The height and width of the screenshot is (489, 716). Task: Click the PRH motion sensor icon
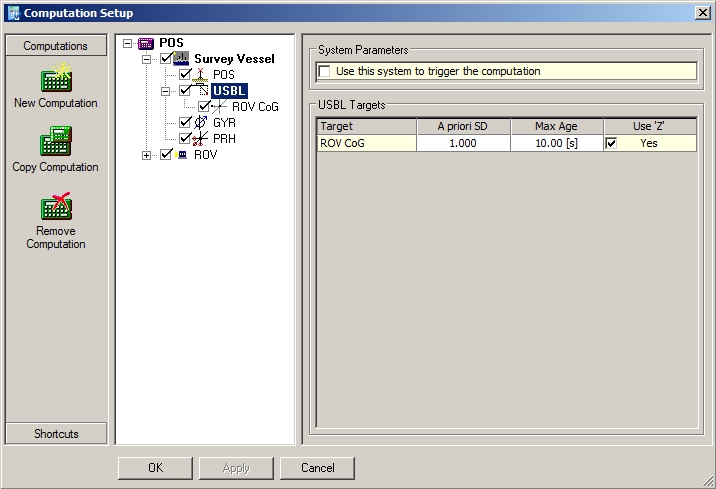[x=200, y=138]
